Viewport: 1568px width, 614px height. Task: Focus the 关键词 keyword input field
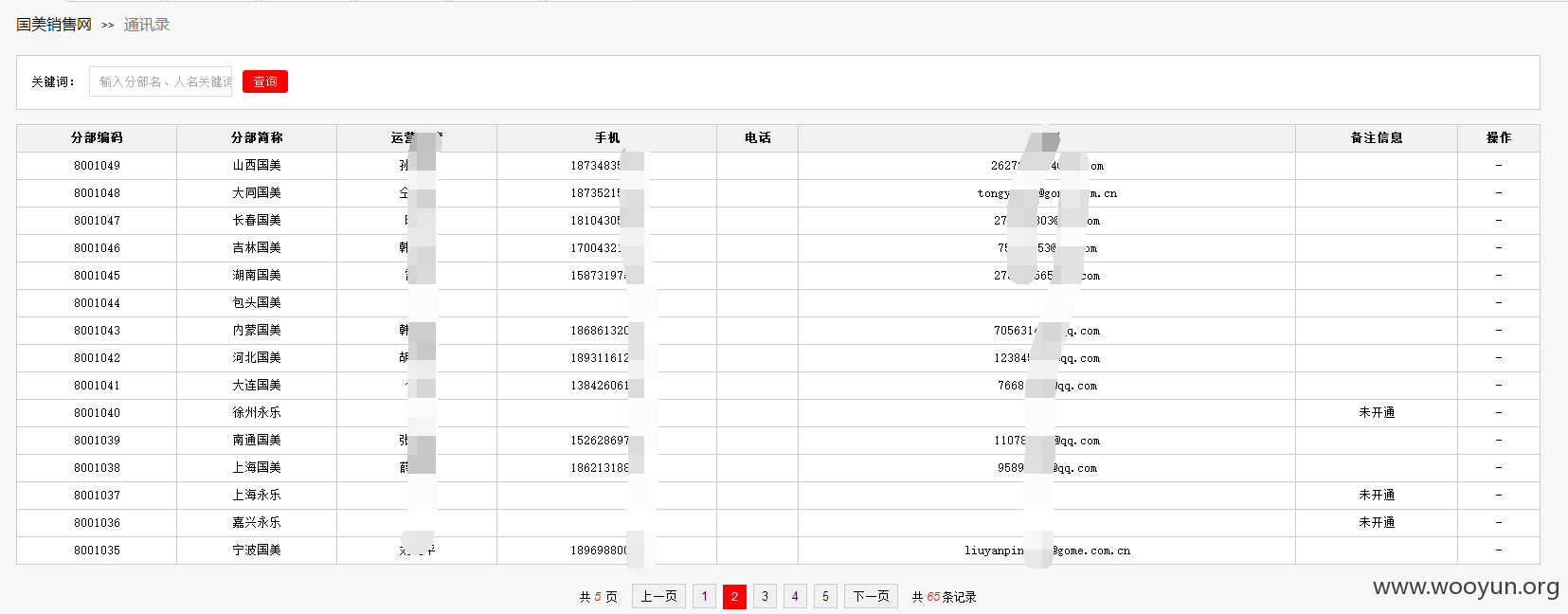tap(160, 81)
